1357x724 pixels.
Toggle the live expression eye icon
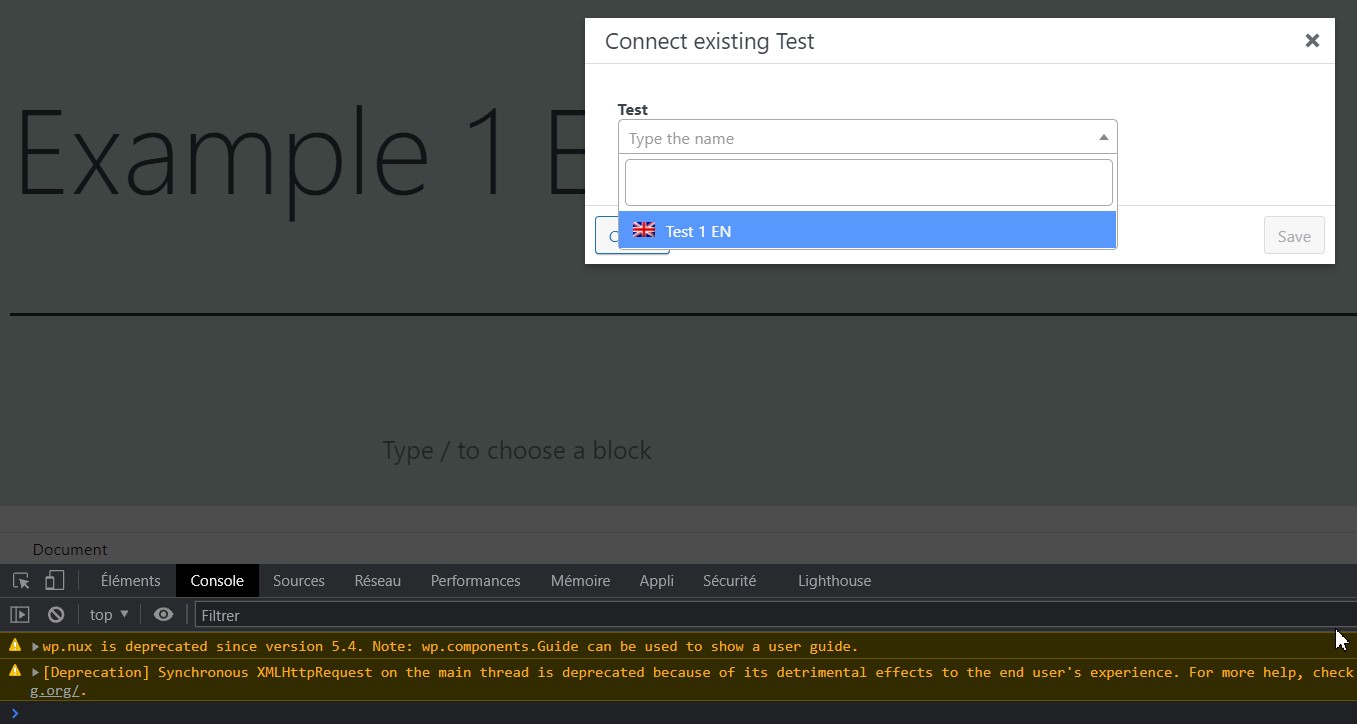point(163,614)
